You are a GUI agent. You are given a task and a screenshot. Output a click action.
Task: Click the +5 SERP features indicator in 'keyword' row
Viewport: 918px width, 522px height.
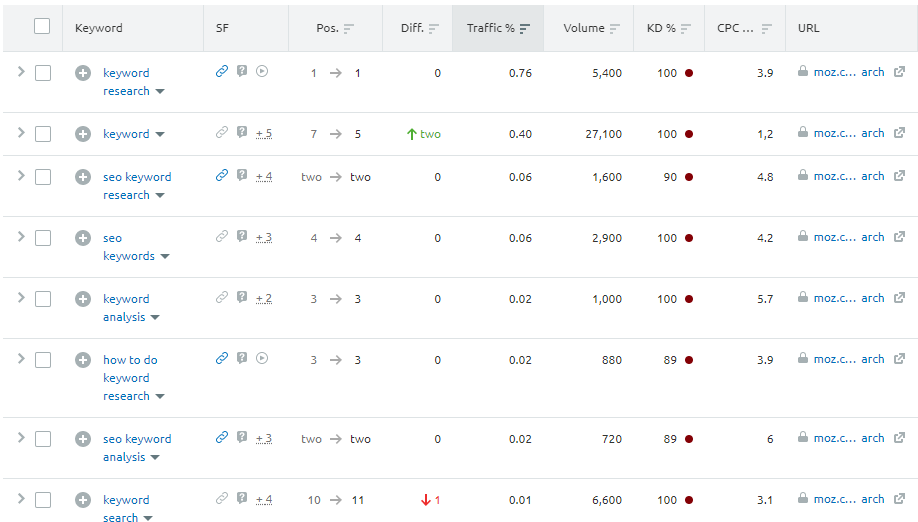(264, 133)
